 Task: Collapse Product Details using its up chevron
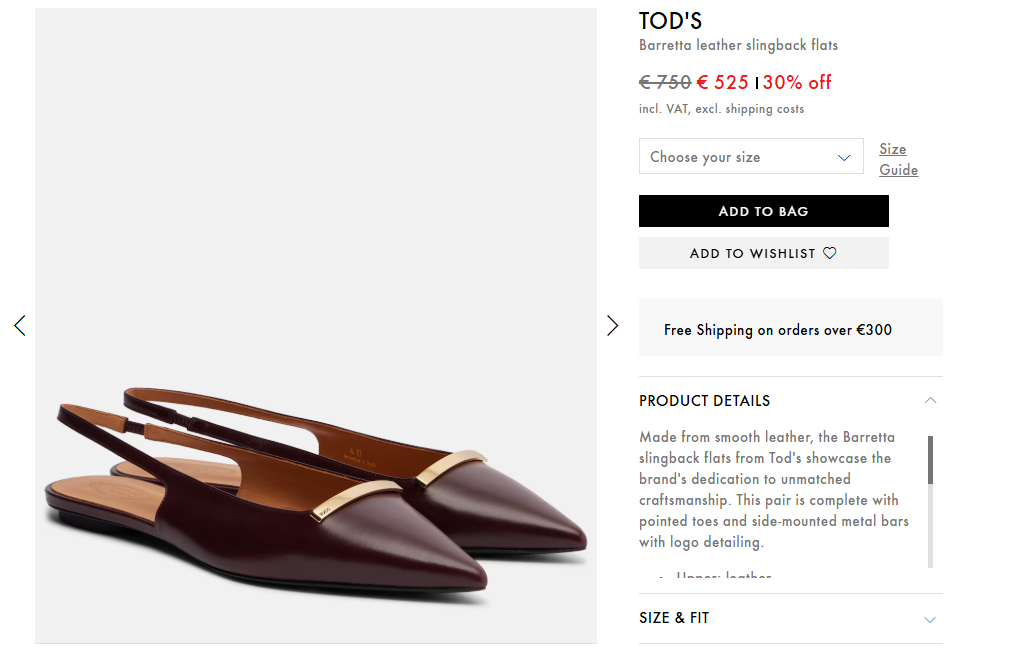pos(930,400)
